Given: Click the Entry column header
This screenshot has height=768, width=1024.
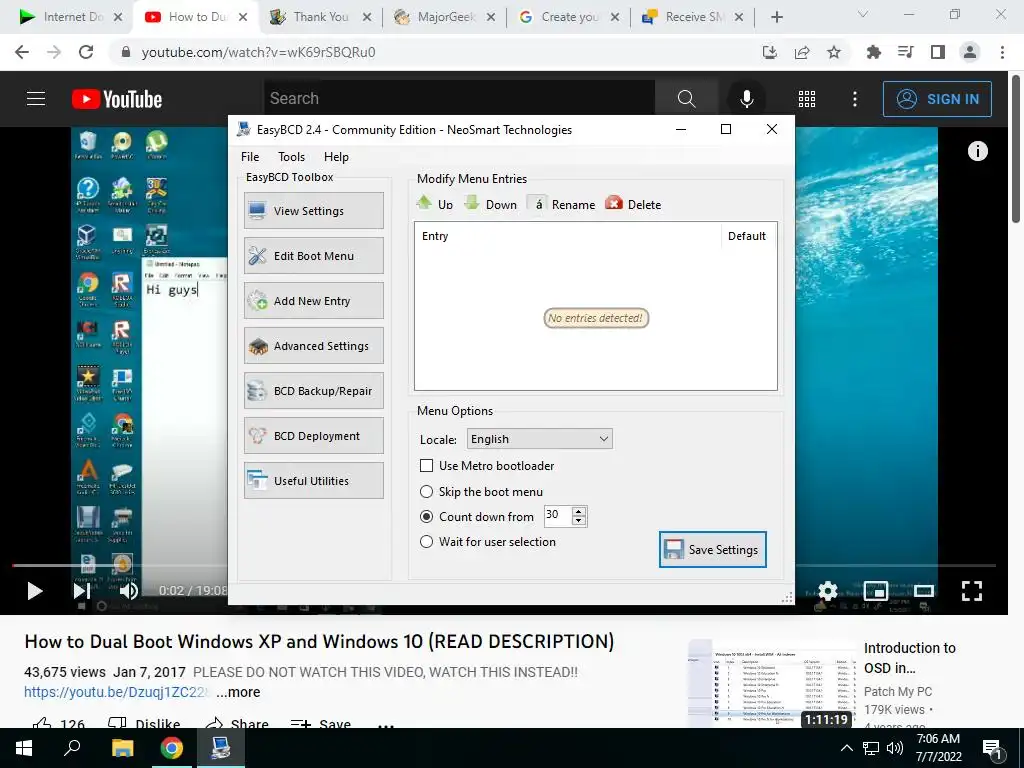Looking at the screenshot, I should (568, 236).
